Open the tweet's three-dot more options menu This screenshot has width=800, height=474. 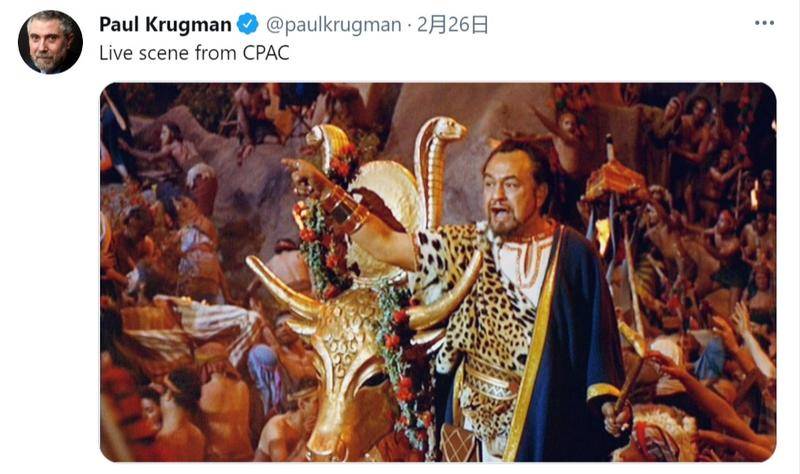click(x=764, y=23)
